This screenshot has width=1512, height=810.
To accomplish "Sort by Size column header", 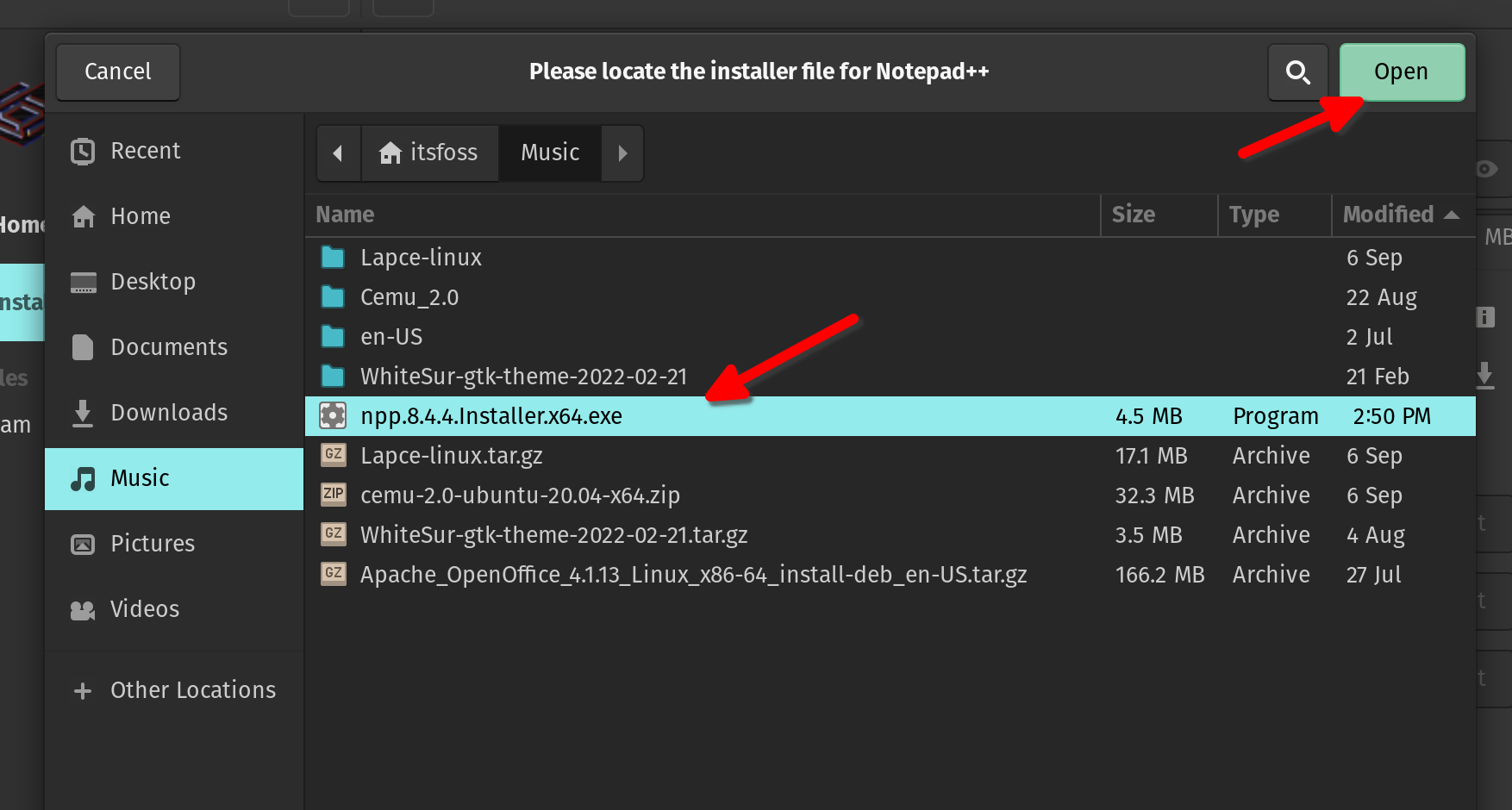I will point(1159,215).
